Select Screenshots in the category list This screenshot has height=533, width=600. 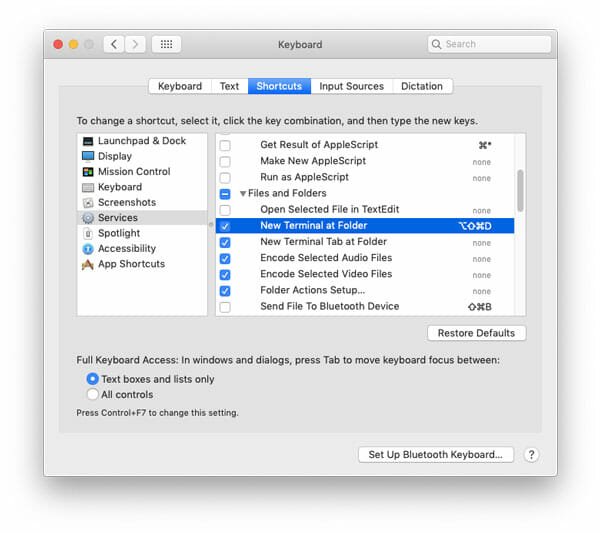(142, 202)
